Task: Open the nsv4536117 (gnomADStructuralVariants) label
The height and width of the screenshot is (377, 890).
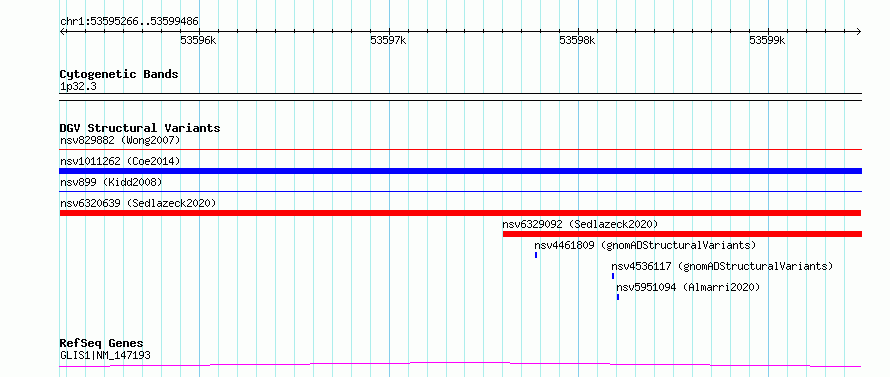Action: coord(722,266)
